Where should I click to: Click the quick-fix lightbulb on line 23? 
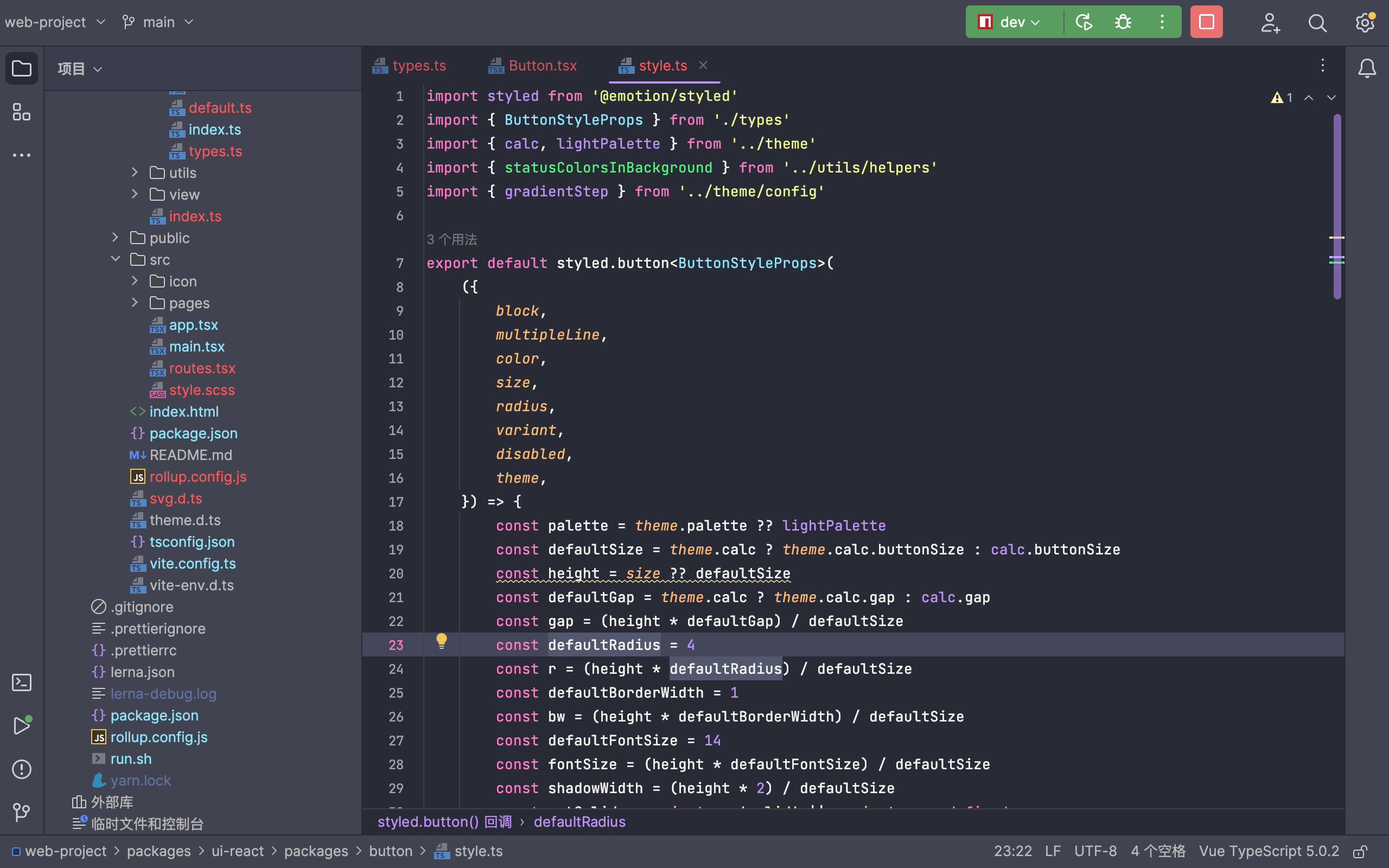(441, 641)
